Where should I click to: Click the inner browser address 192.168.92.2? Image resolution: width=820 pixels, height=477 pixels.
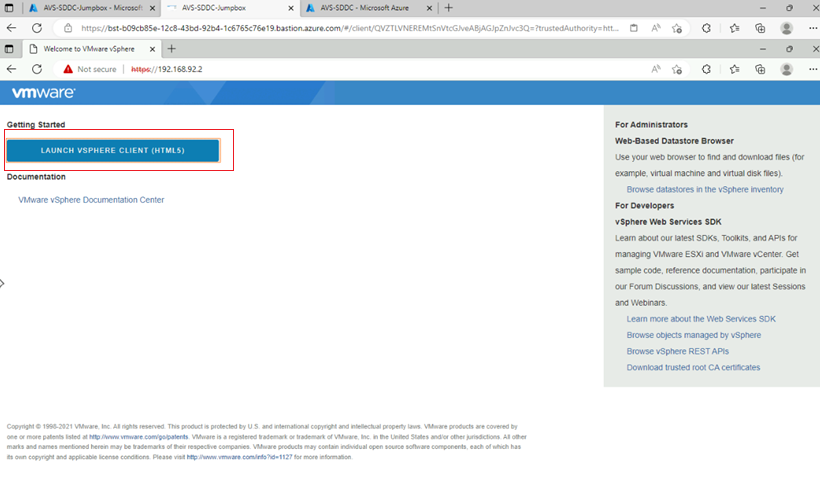pos(166,69)
